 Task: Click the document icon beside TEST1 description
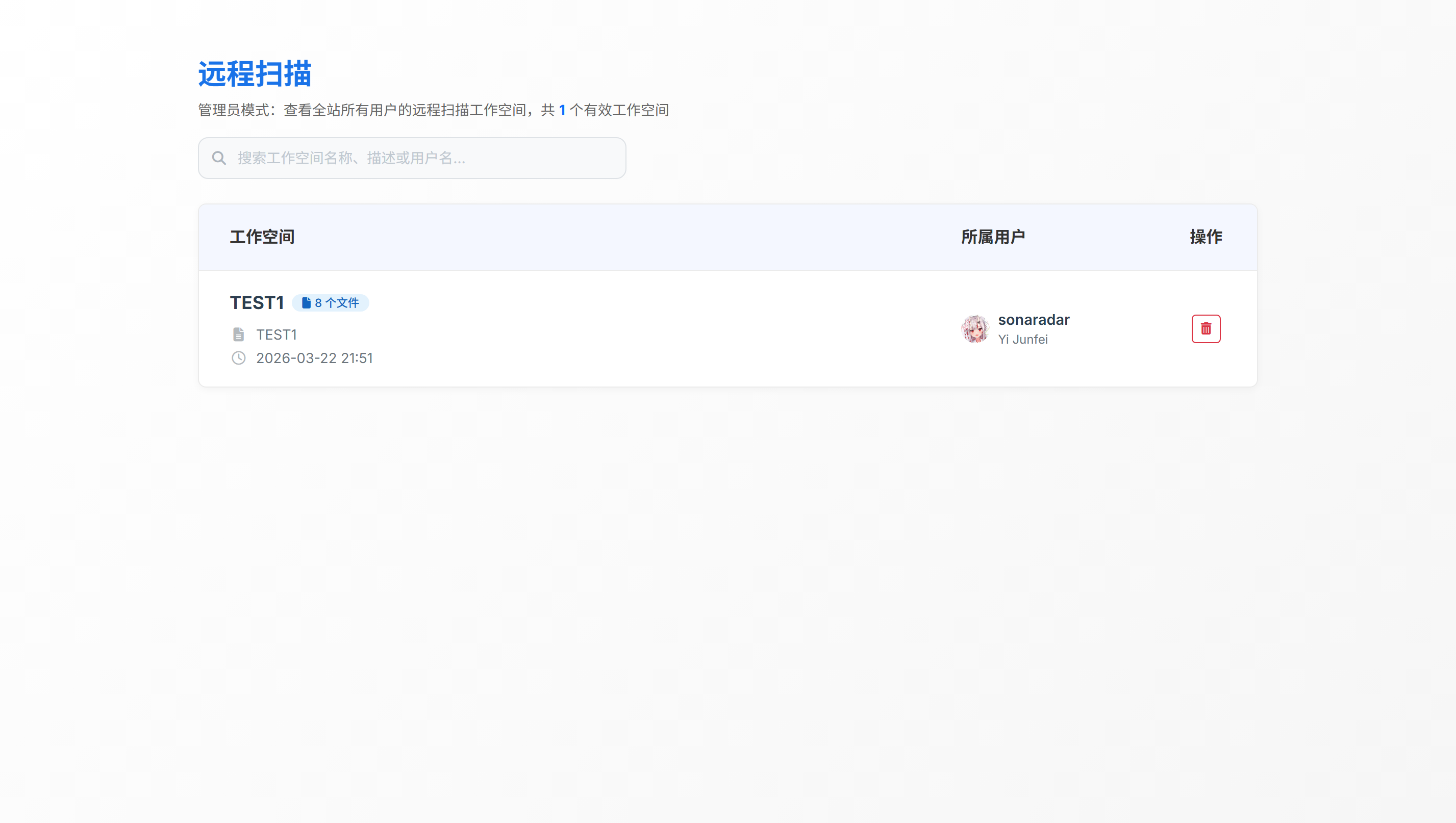(239, 335)
